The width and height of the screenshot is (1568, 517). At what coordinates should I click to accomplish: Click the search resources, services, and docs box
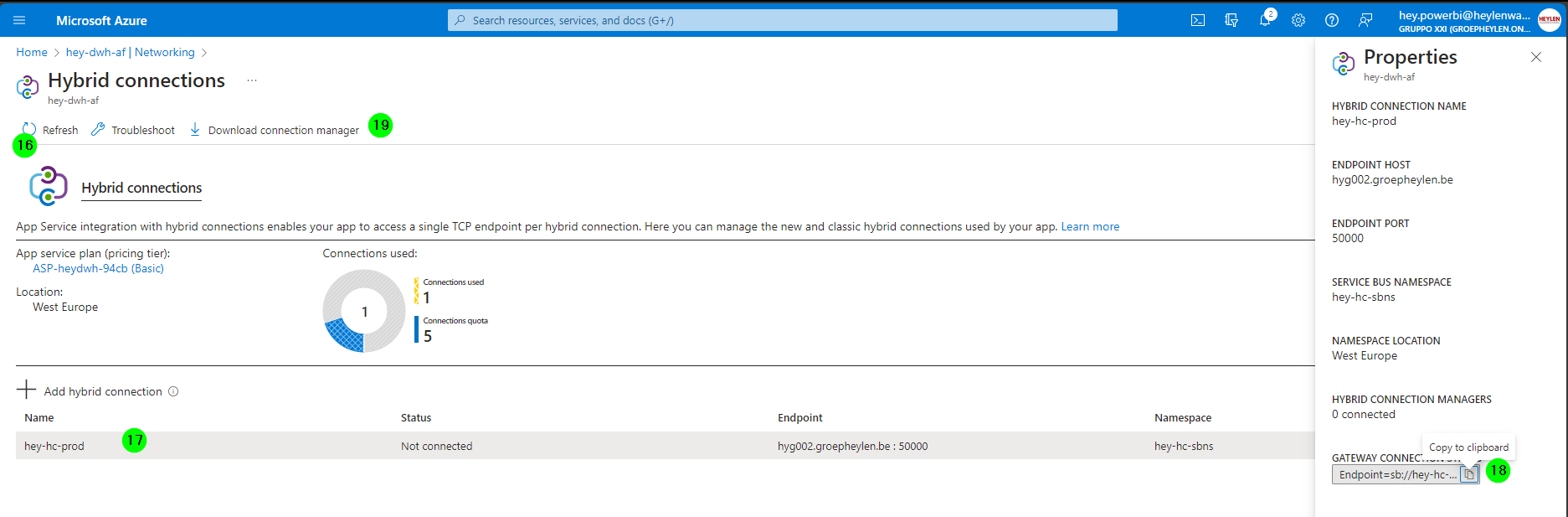click(783, 20)
